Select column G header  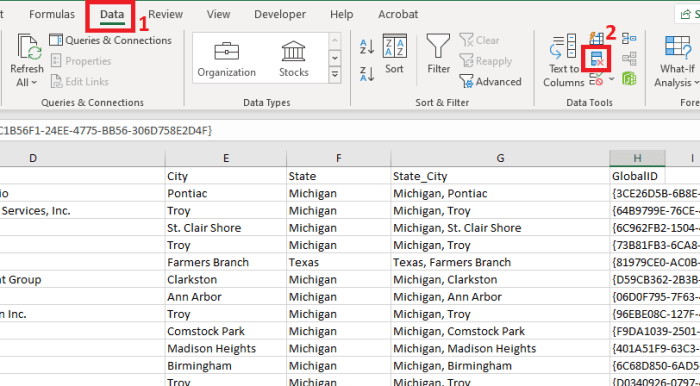pyautogui.click(x=500, y=158)
